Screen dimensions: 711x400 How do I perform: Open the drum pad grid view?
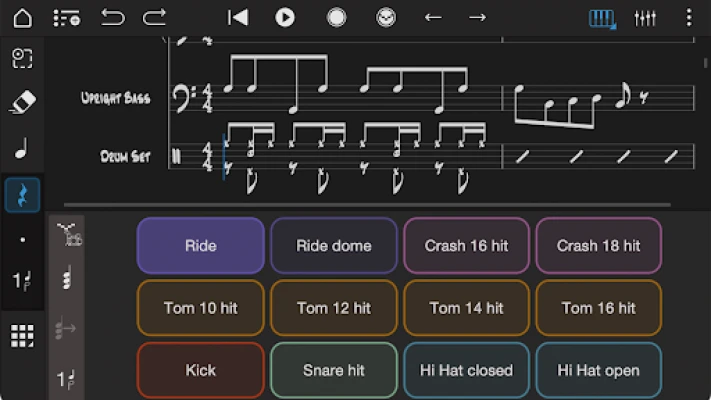click(x=22, y=336)
